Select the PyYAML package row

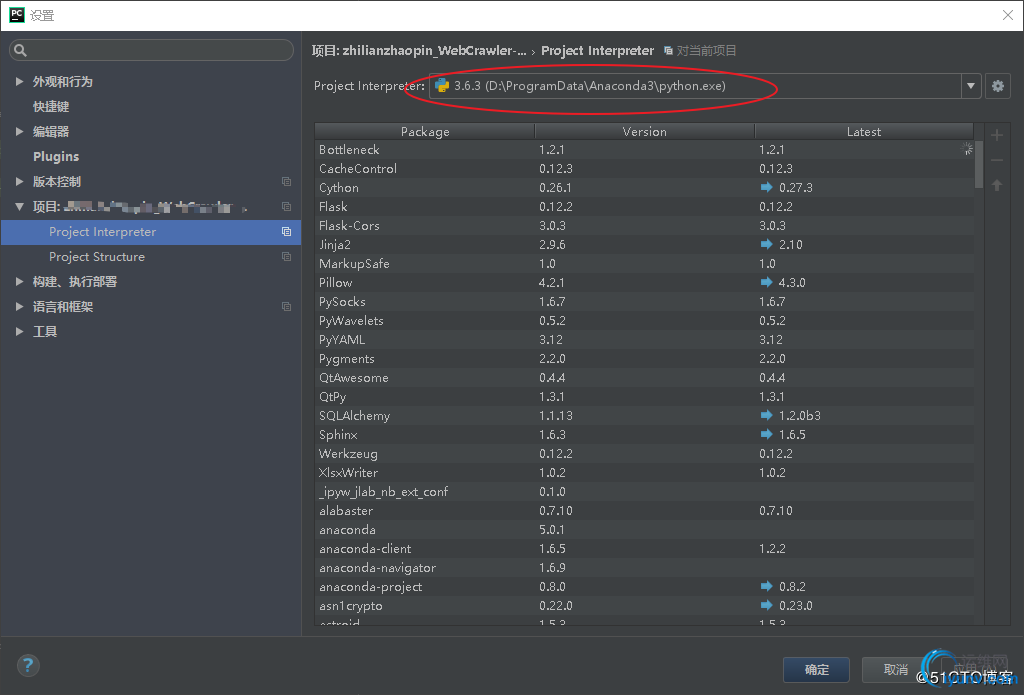coord(644,340)
